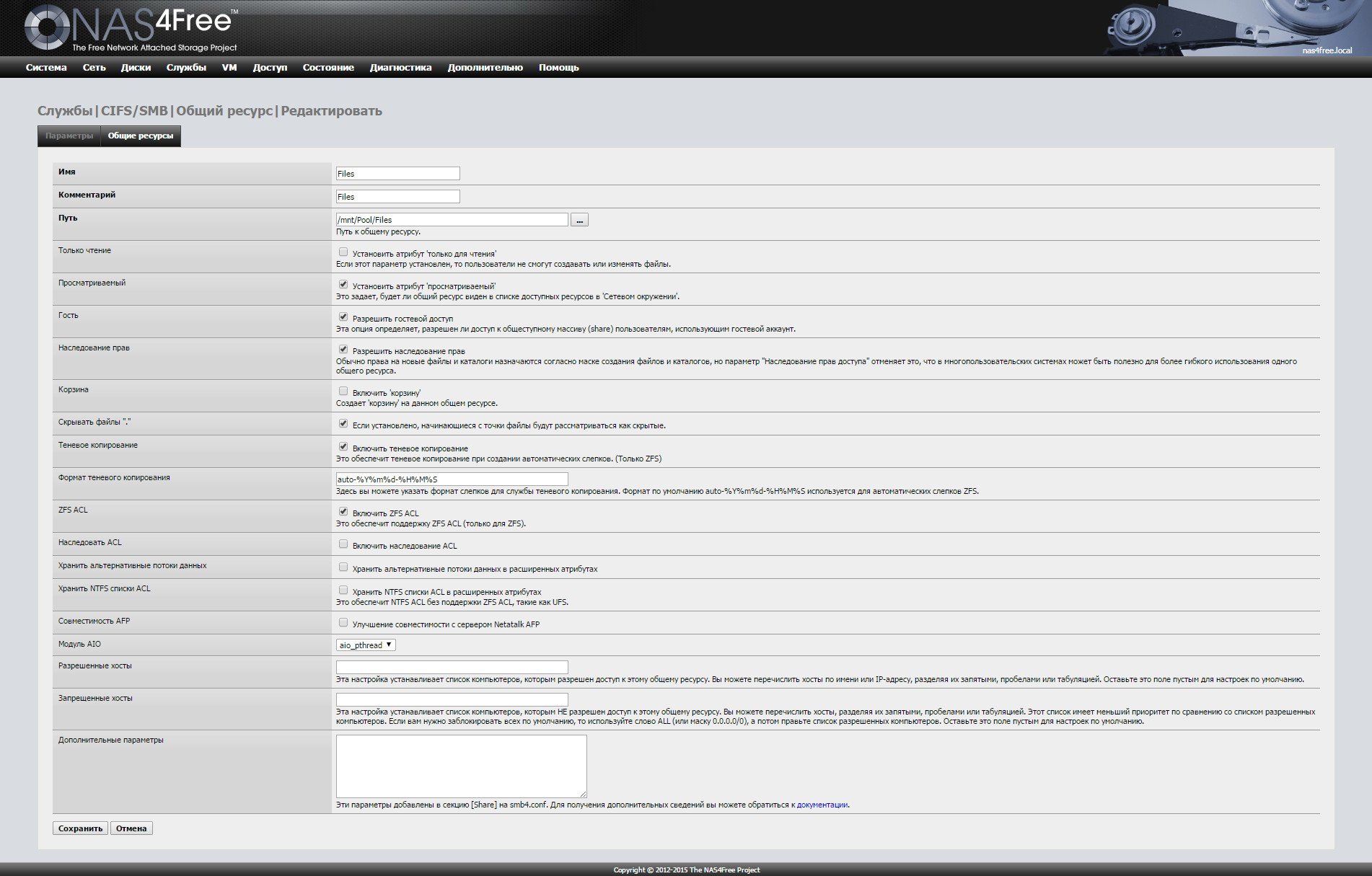Open the Диски menu
Viewport: 1372px width, 876px height.
click(x=136, y=68)
